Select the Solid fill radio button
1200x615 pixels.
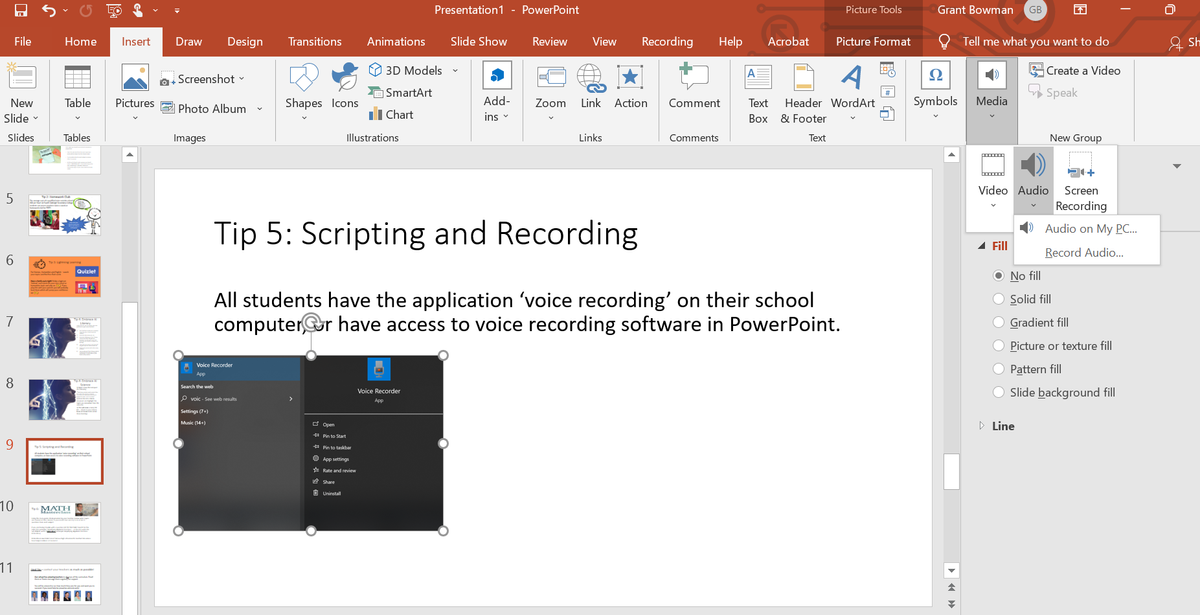[998, 299]
